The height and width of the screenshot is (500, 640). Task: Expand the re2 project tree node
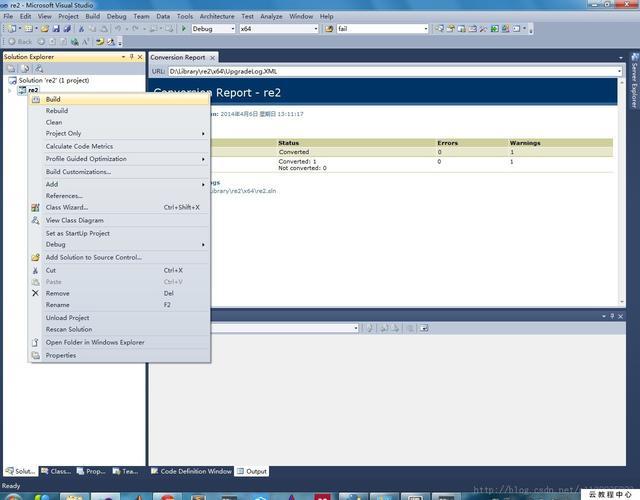10,90
